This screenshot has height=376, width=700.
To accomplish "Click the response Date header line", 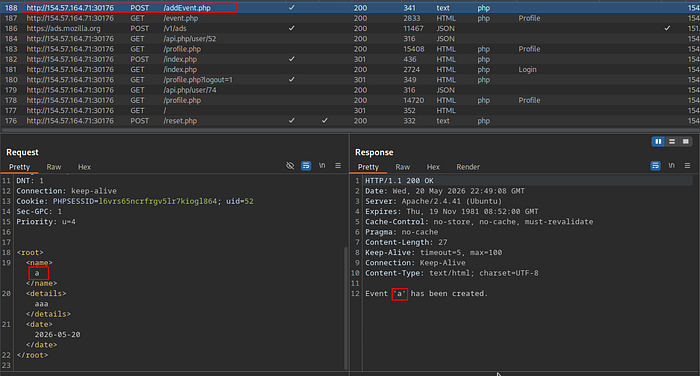I will click(445, 191).
